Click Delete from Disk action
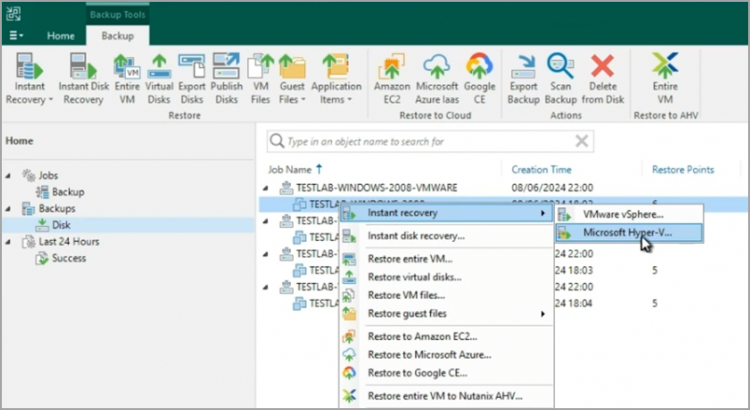Viewport: 750px width, 410px height. click(x=603, y=79)
